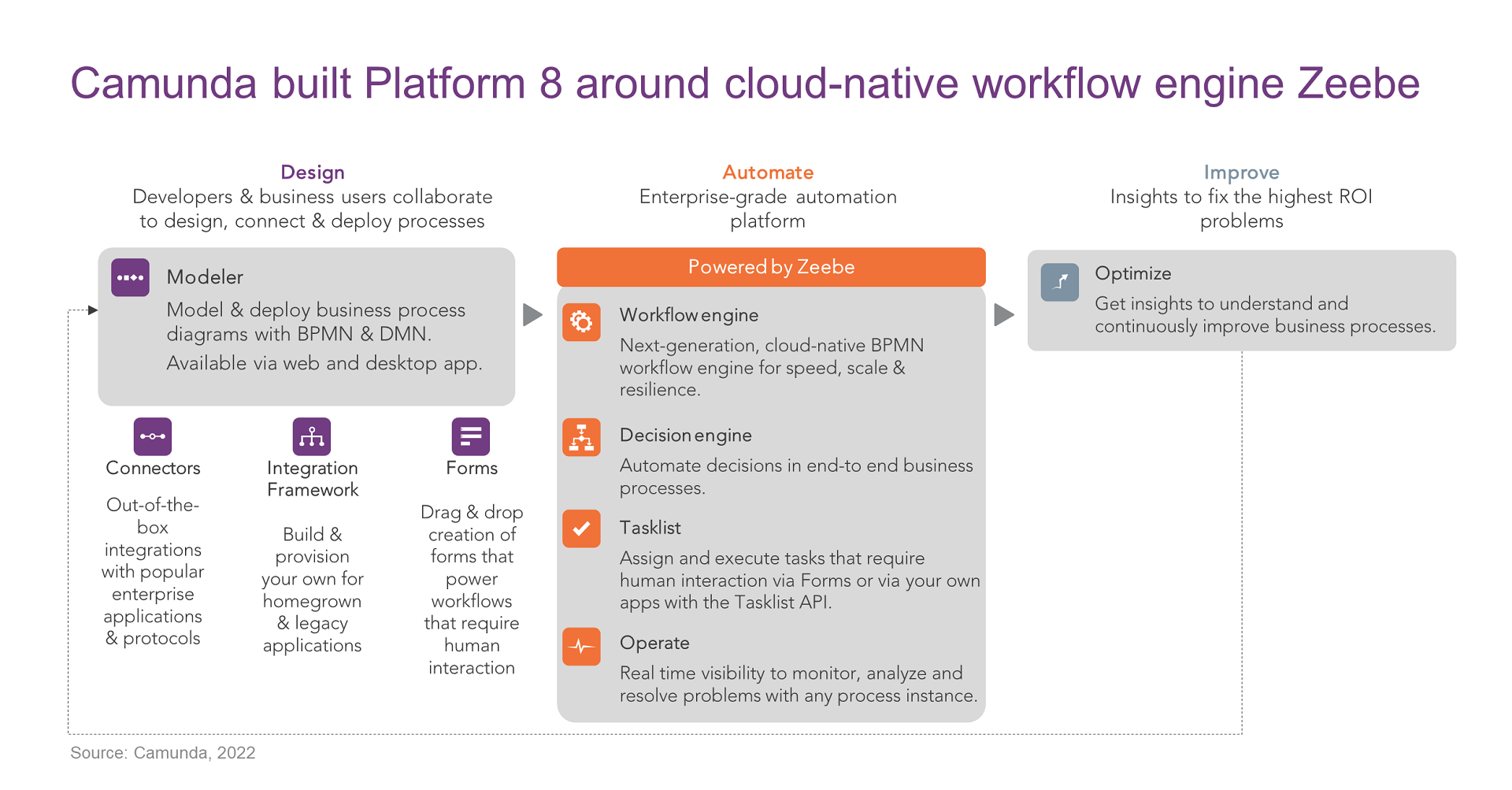Click the Integration Framework label
This screenshot has width=1512, height=790.
(313, 479)
